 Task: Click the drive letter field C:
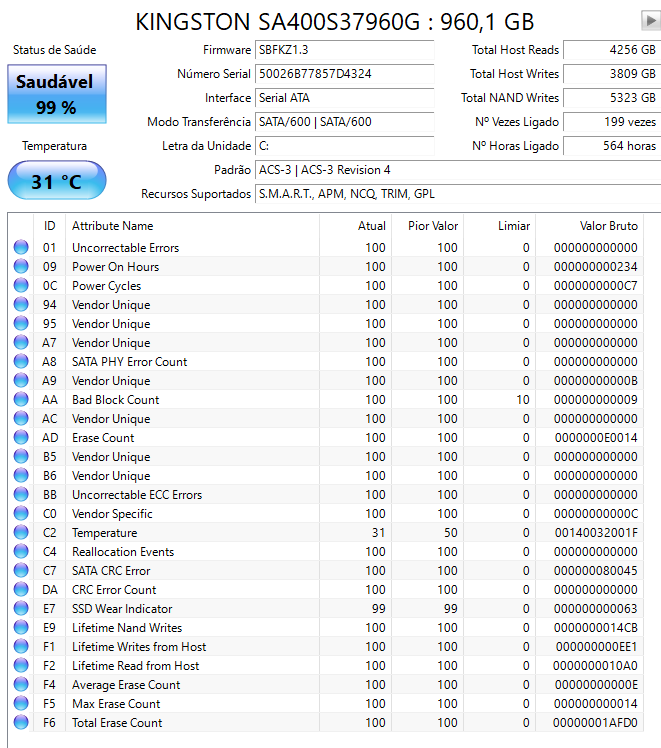pyautogui.click(x=344, y=146)
